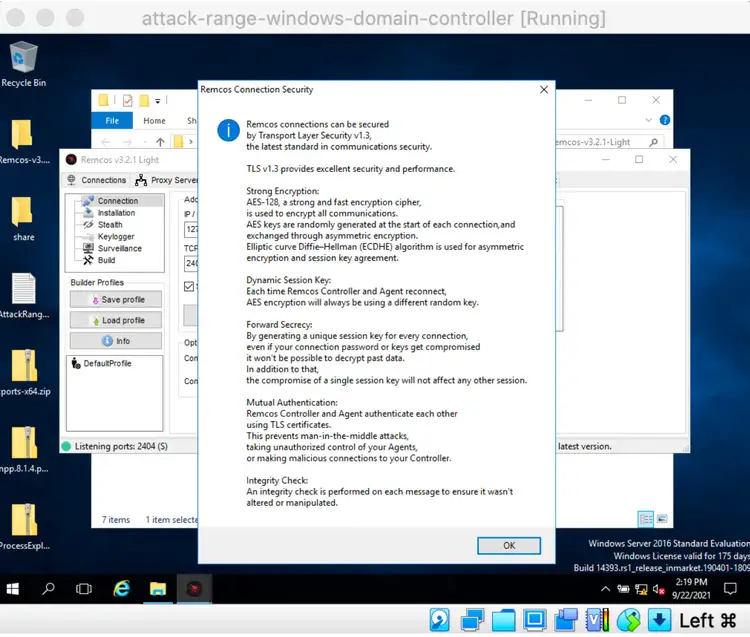Click the Save profile button
Image resolution: width=750 pixels, height=637 pixels.
(x=114, y=300)
